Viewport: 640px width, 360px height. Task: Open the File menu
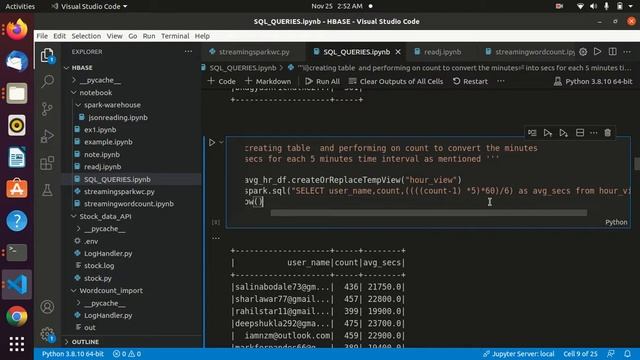pyautogui.click(x=42, y=36)
